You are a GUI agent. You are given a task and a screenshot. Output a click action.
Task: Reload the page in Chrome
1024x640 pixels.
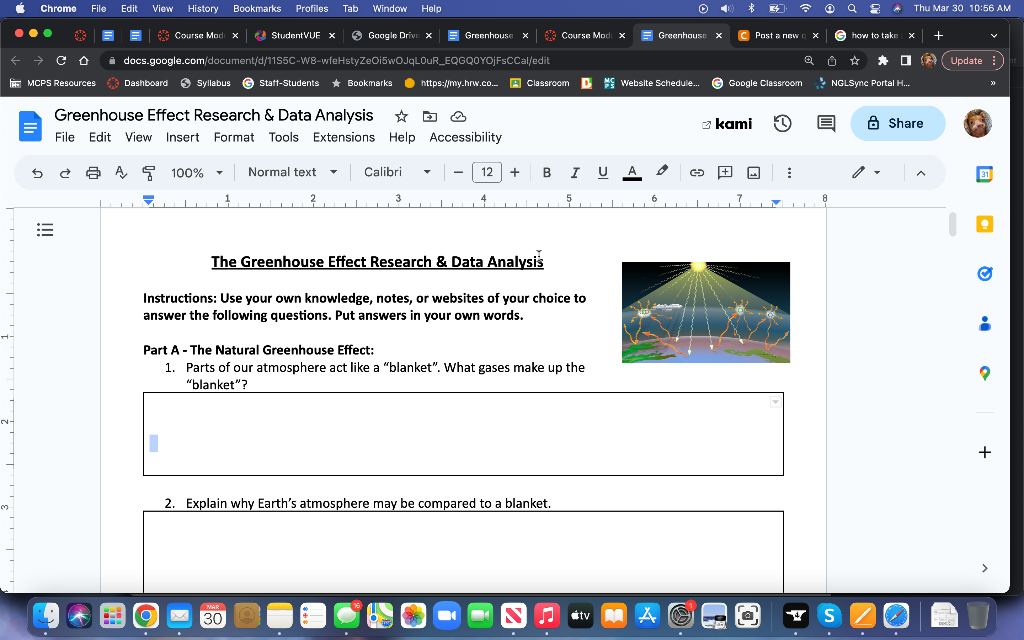point(61,60)
